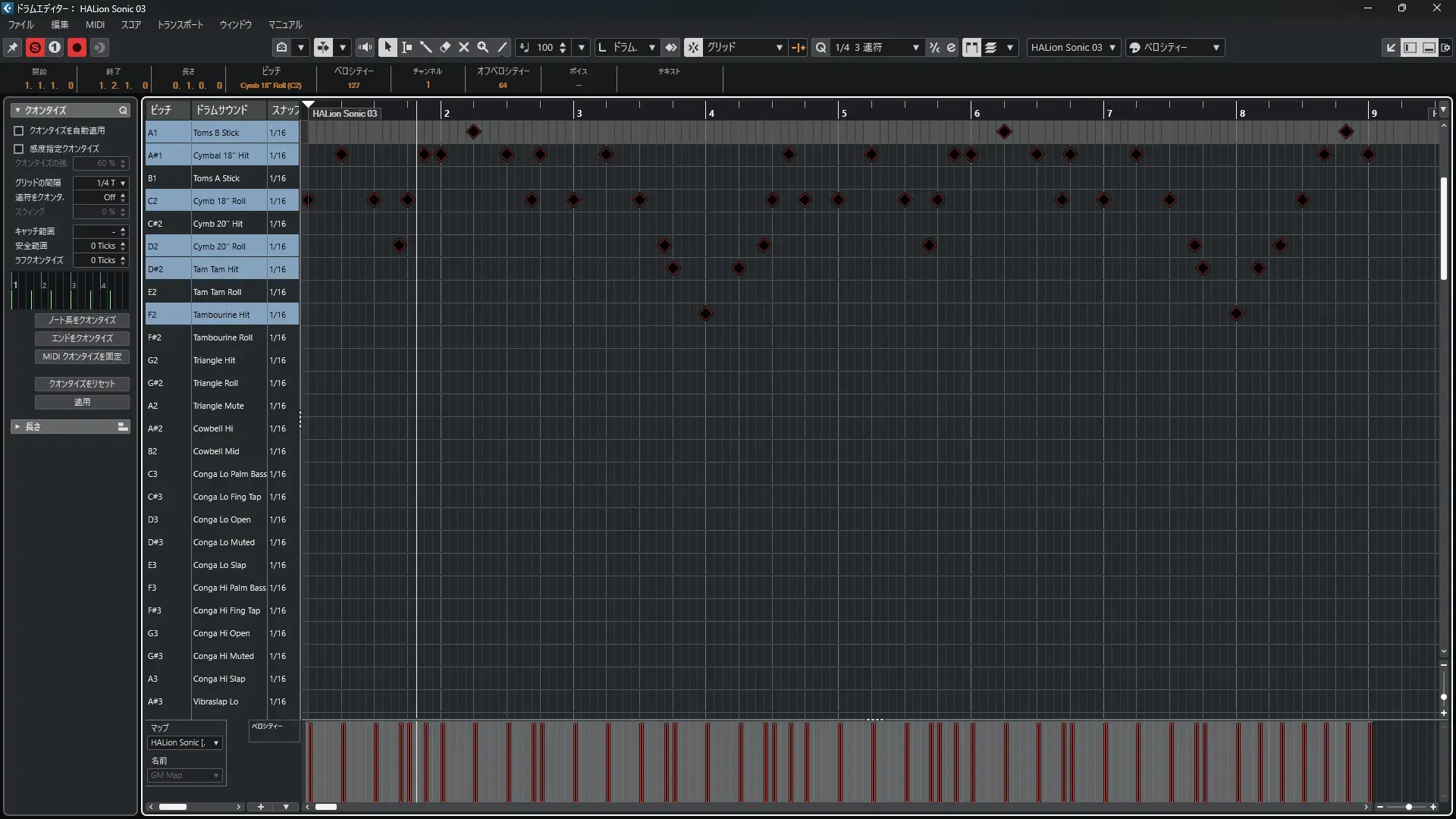1456x819 pixels.
Task: Open the MIDI menu
Action: click(95, 24)
